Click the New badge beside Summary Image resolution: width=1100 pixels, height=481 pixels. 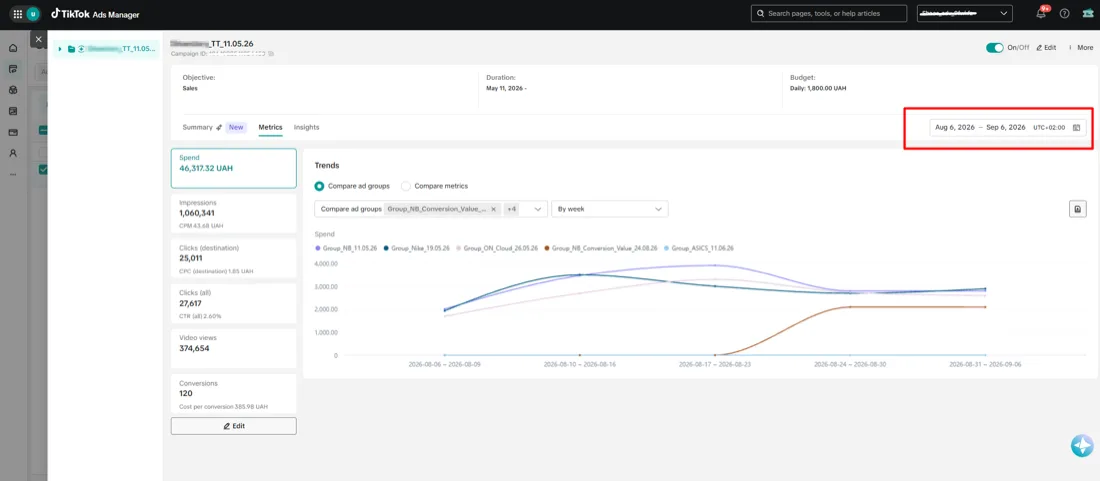pyautogui.click(x=236, y=128)
